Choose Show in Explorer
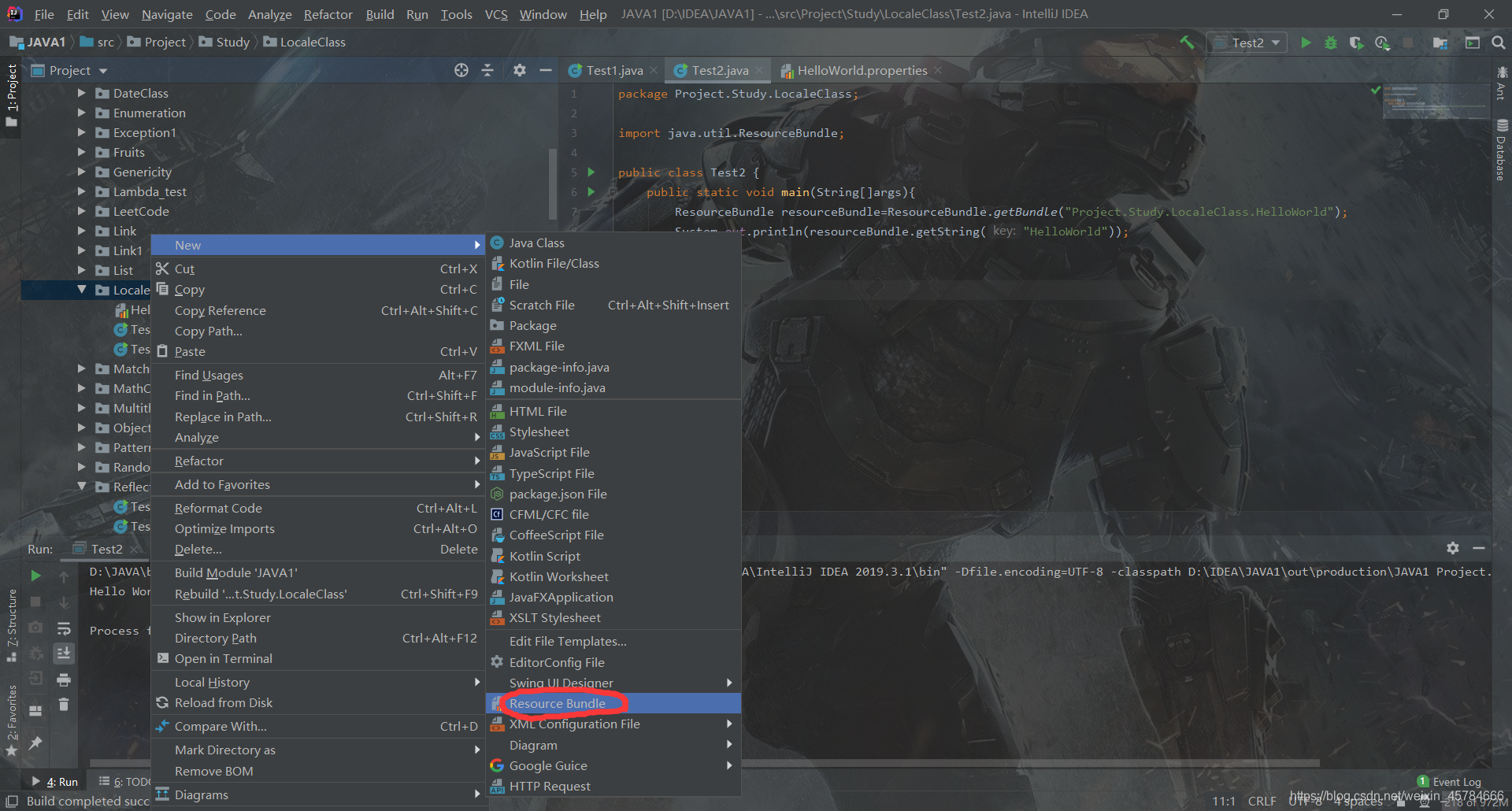 pos(318,617)
